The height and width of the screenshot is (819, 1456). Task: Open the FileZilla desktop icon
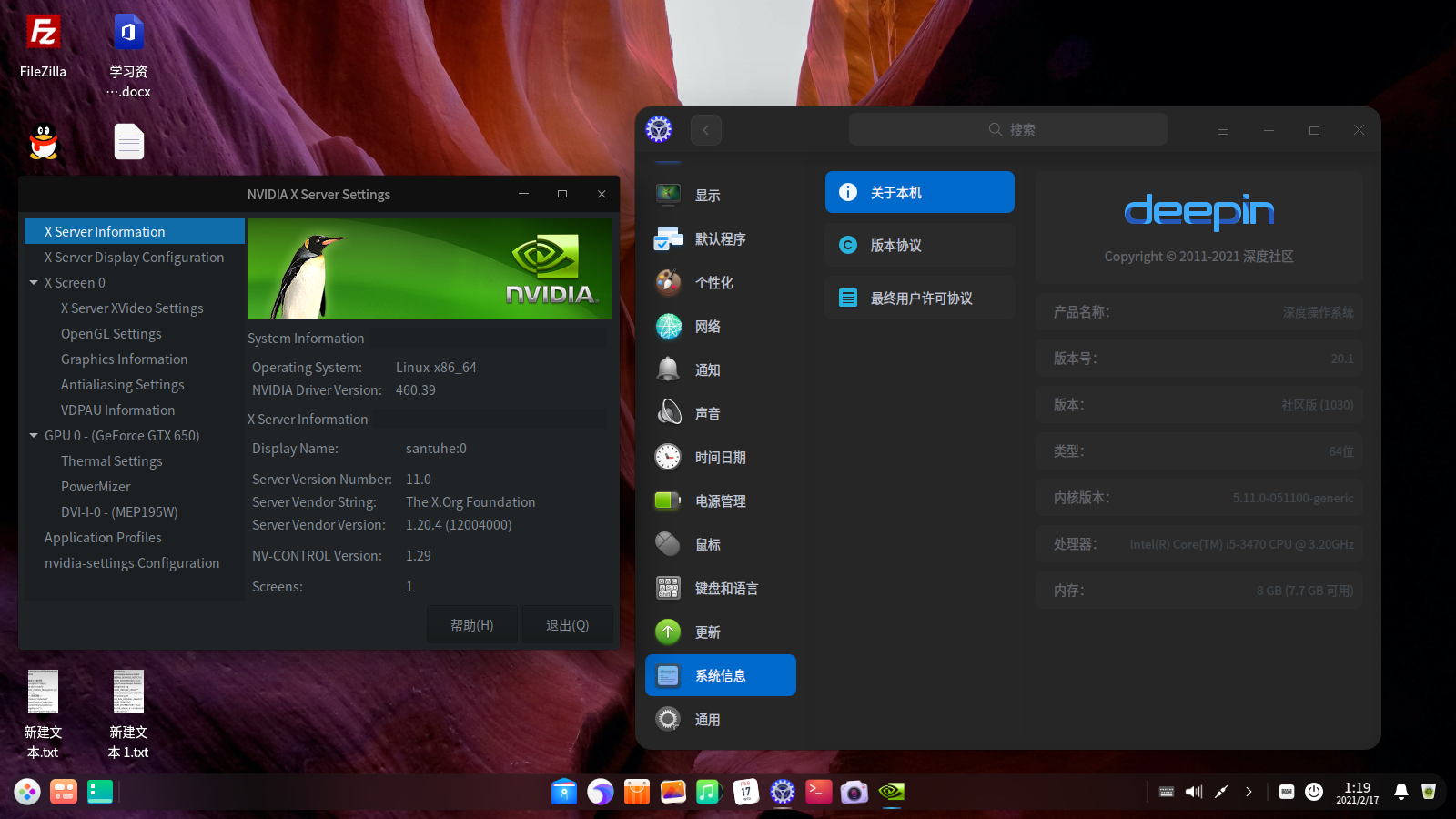tap(43, 45)
